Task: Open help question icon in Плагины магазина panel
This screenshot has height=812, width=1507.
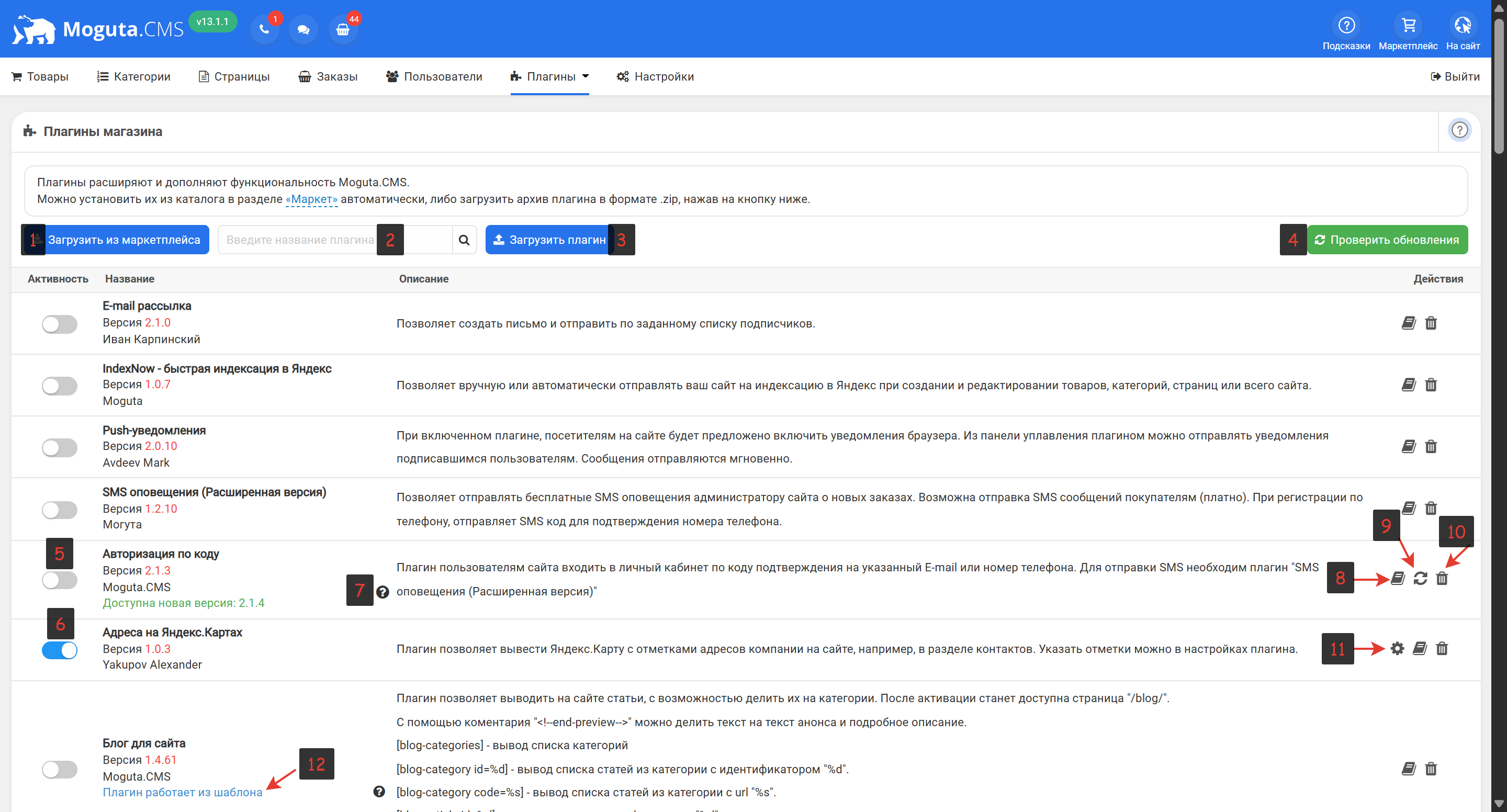Action: click(1459, 130)
